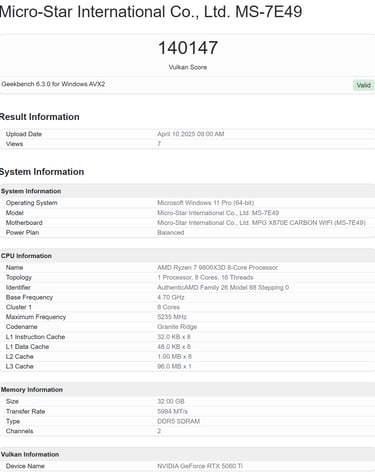
Task: Select the 32.0 KB x 8 value
Action: click(x=174, y=337)
